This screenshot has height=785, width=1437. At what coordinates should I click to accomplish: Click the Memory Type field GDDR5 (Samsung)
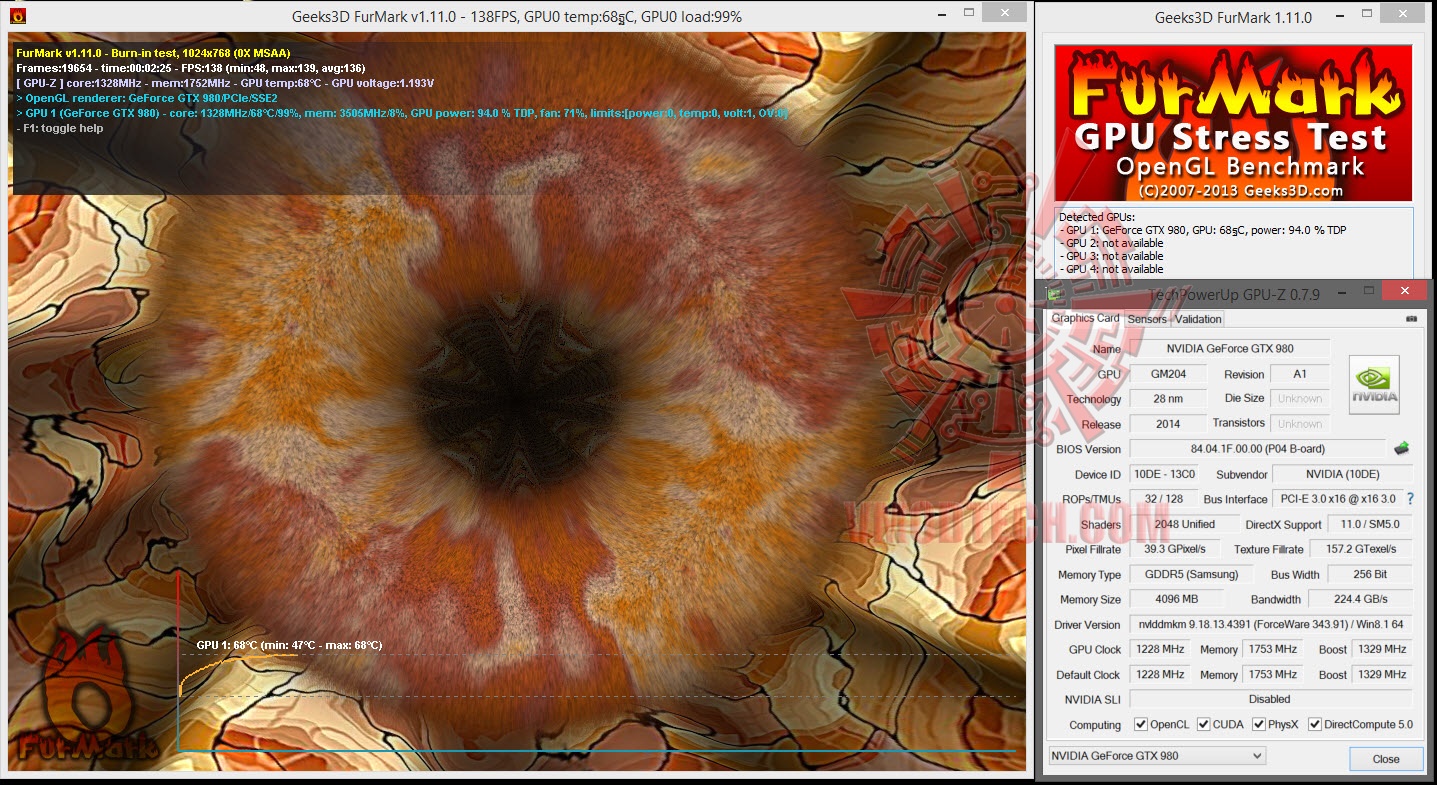(x=1191, y=575)
